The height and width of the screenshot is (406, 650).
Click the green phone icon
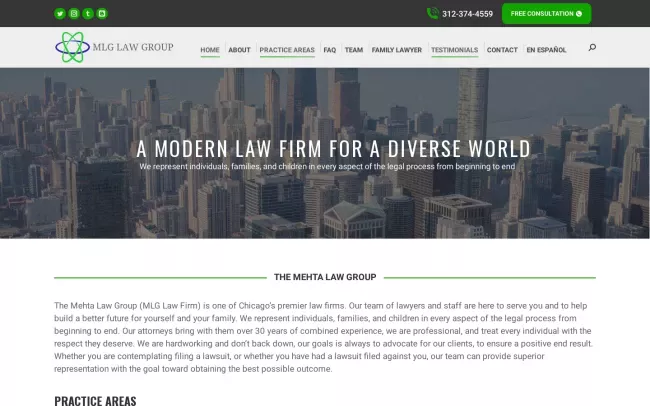[432, 13]
